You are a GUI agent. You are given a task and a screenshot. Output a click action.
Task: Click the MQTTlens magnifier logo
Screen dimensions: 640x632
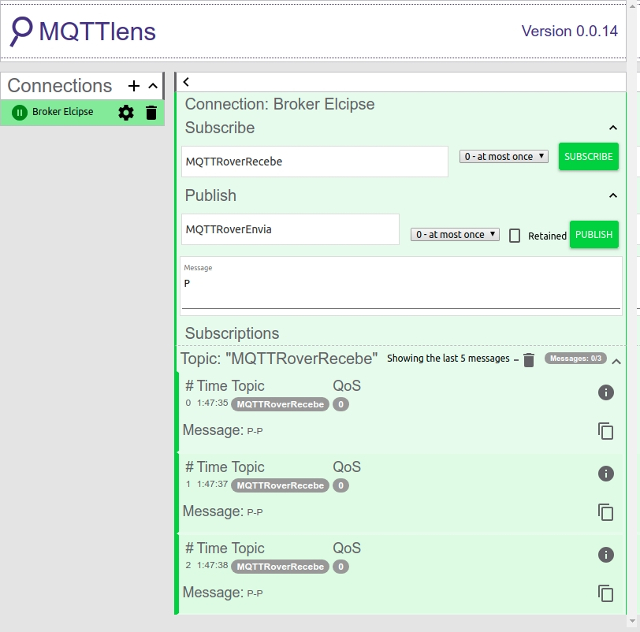click(x=21, y=31)
